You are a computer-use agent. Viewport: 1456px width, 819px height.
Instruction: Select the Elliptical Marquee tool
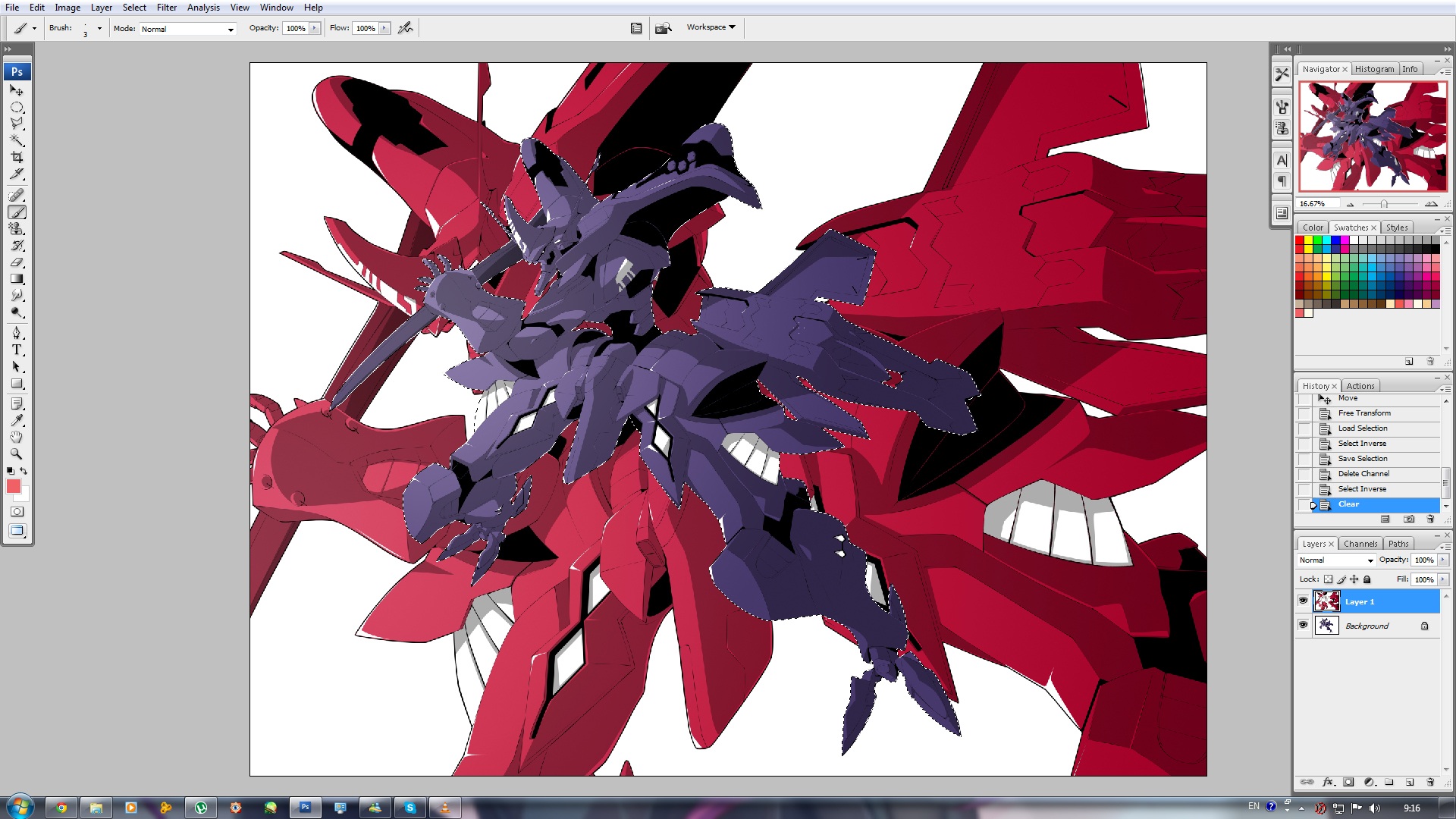17,107
